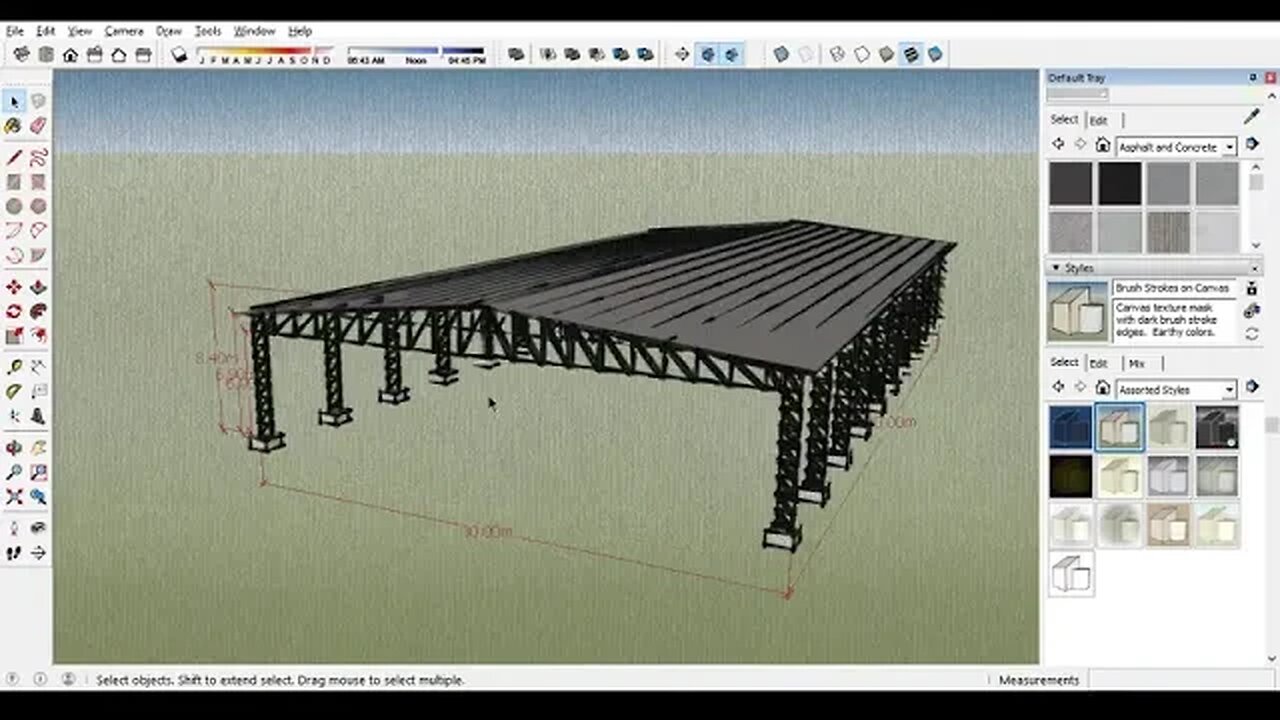Choose the Zoom magnifier tool
Screen dimensions: 1280x720
coord(14,472)
